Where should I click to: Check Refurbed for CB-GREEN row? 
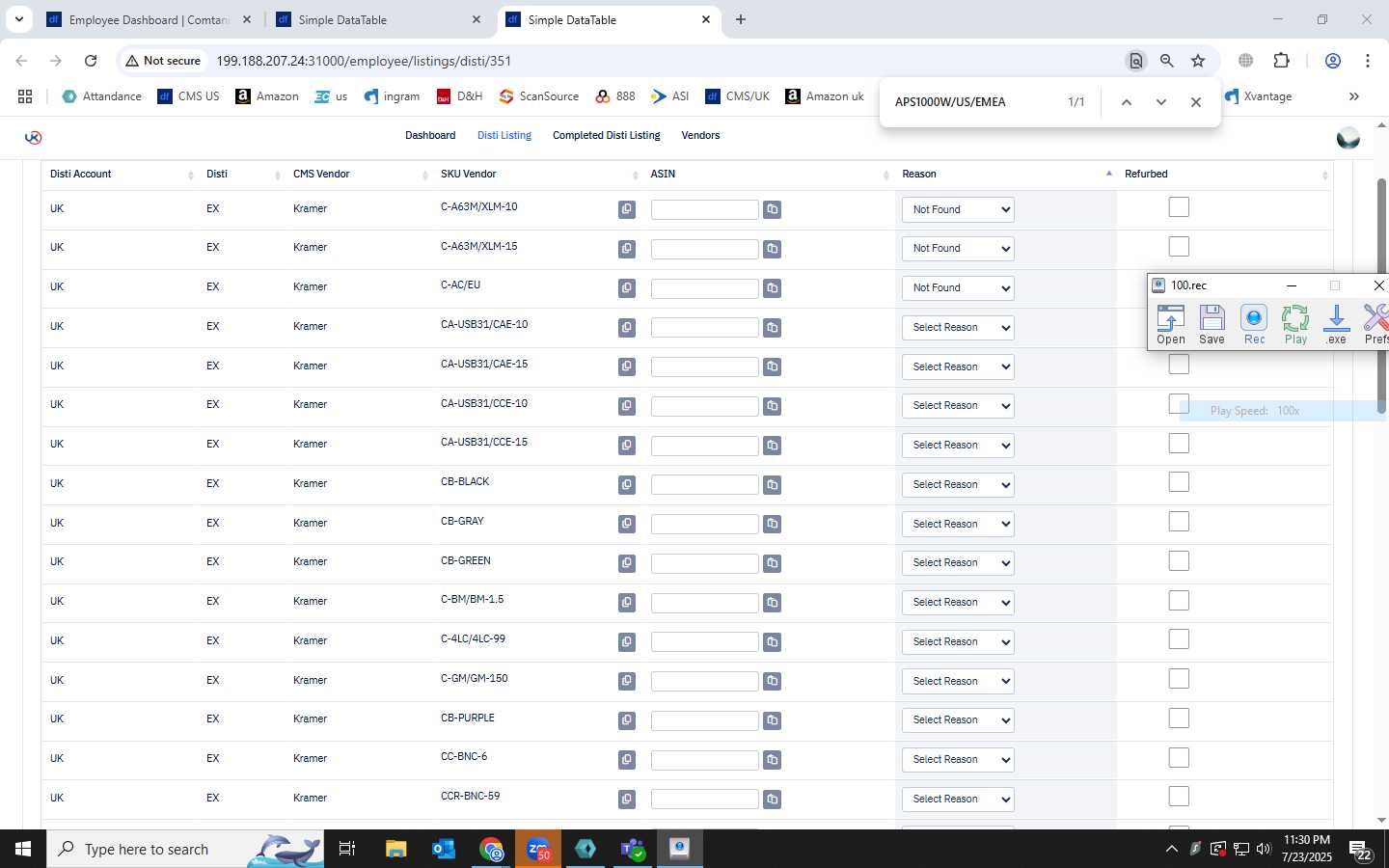(1179, 561)
